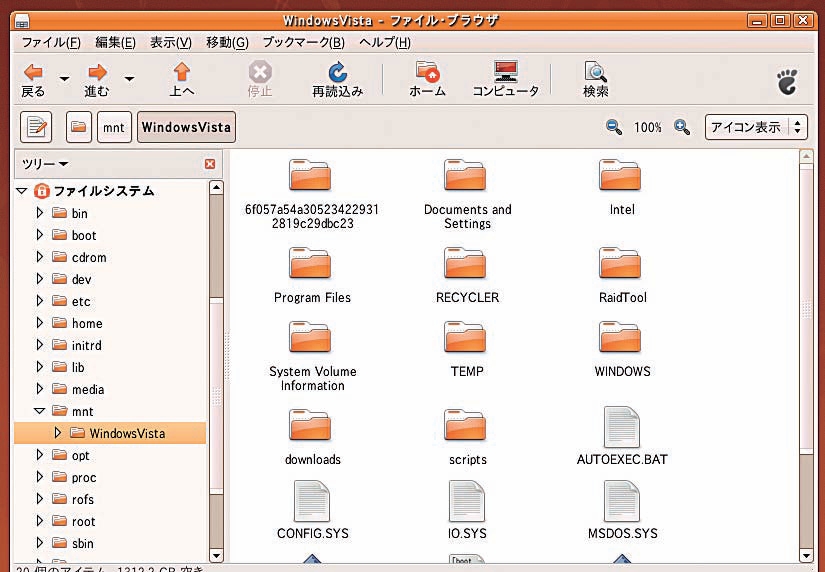This screenshot has width=825, height=572.
Task: Go up one level with 上へ
Action: coord(182,80)
